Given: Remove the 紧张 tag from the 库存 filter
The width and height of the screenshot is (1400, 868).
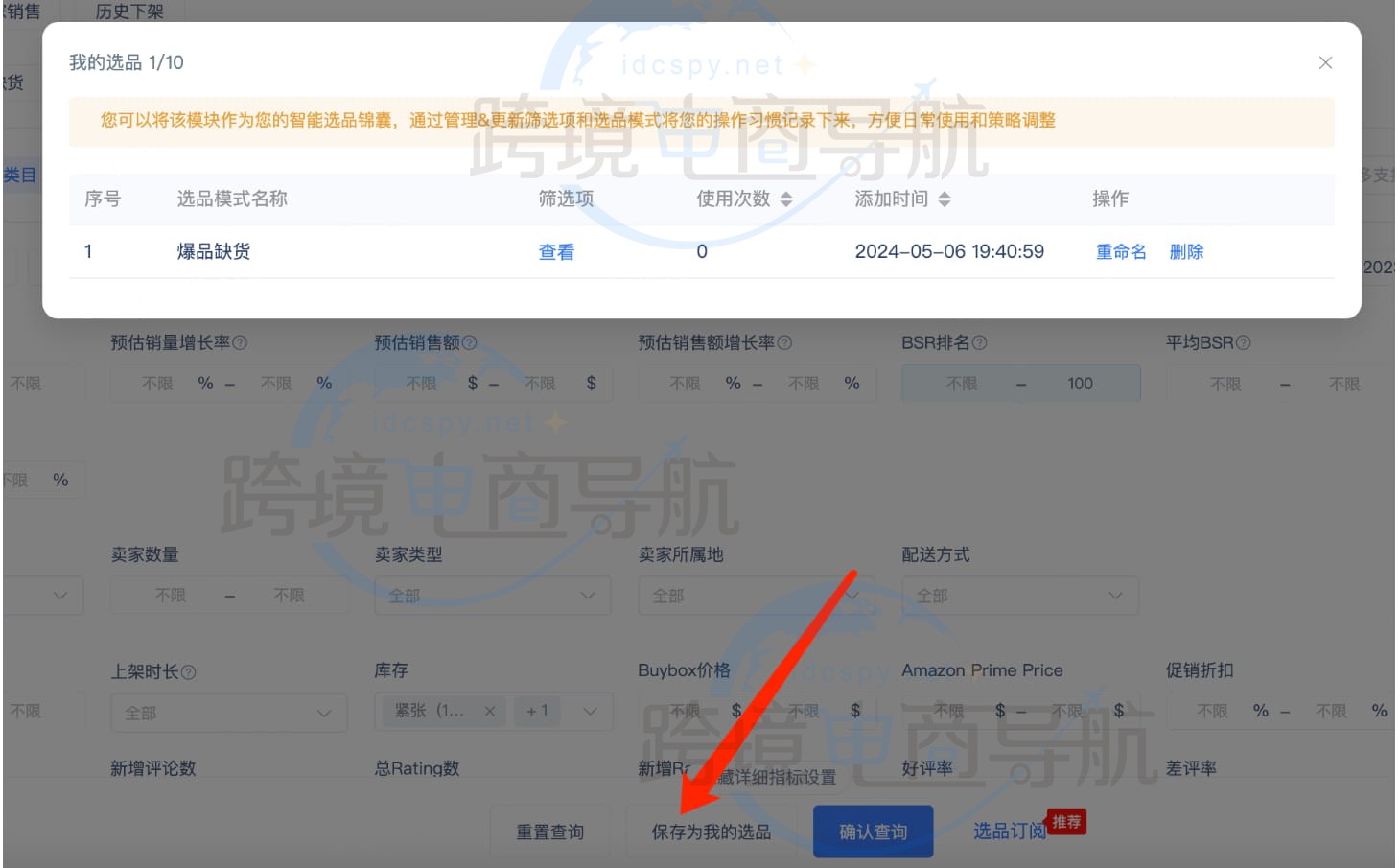Looking at the screenshot, I should tap(490, 711).
